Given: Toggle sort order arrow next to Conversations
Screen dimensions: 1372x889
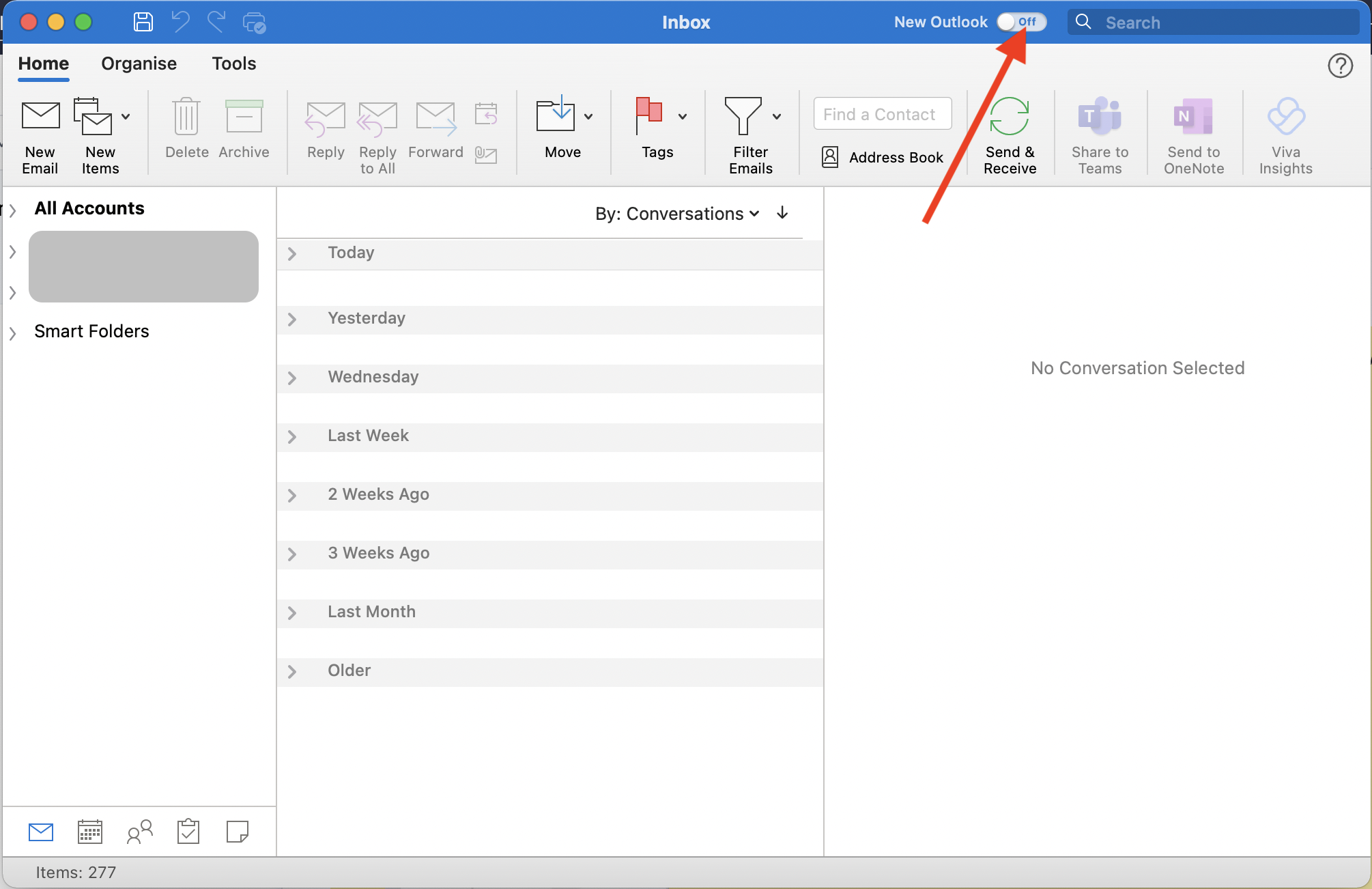Looking at the screenshot, I should coord(782,213).
